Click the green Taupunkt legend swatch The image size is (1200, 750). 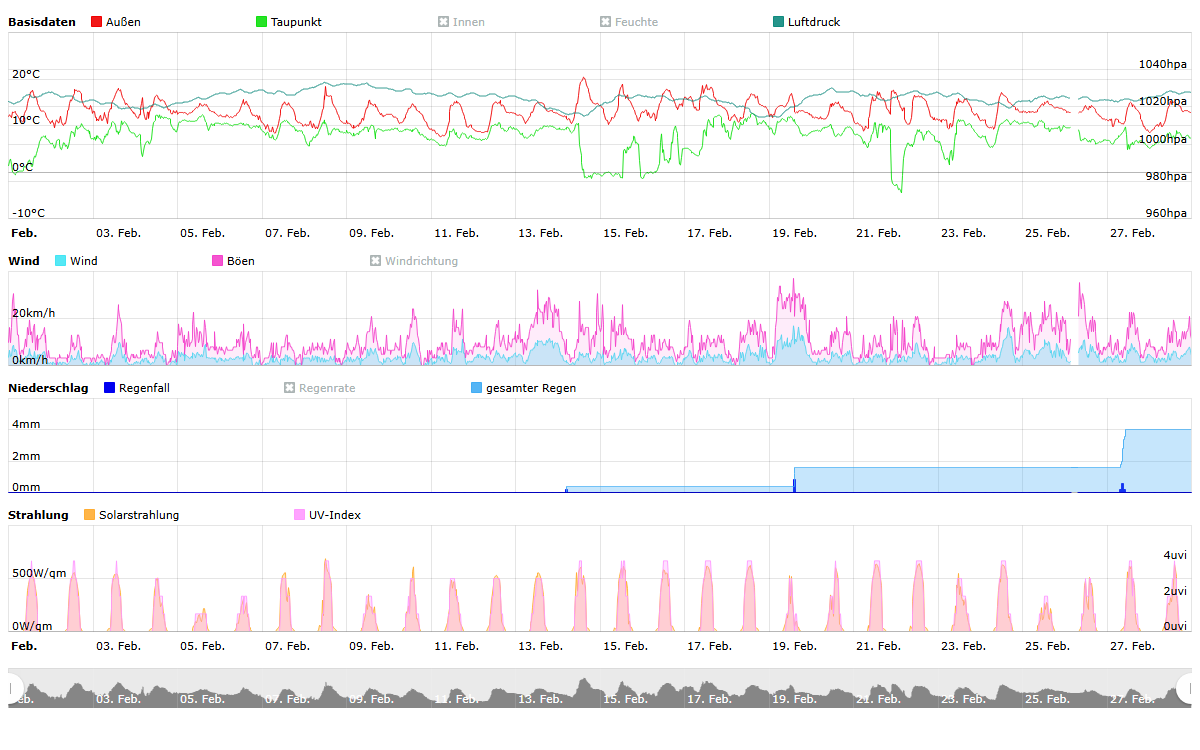click(262, 22)
